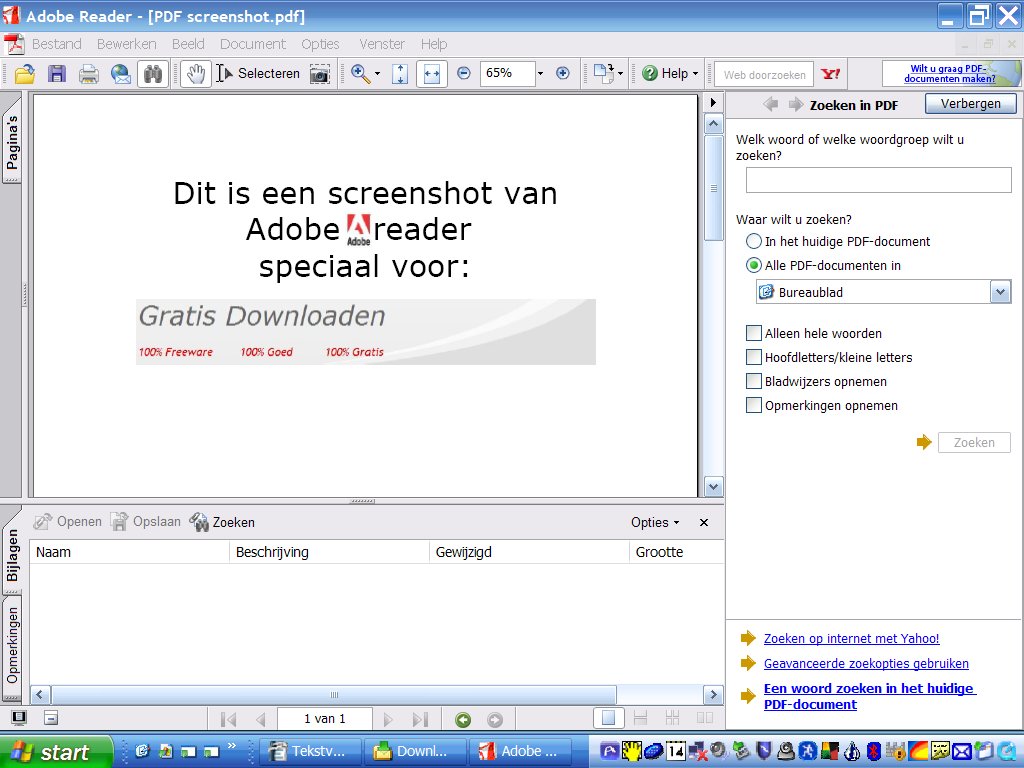The height and width of the screenshot is (768, 1024).
Task: Go to the last page icon
Action: tap(420, 719)
